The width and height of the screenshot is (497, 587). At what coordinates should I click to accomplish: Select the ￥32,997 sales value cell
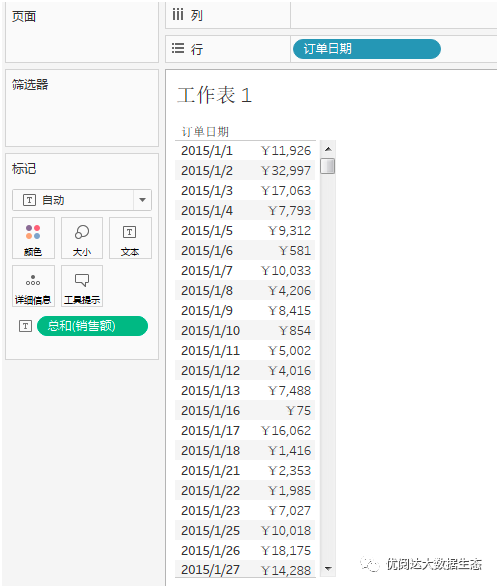[286, 171]
